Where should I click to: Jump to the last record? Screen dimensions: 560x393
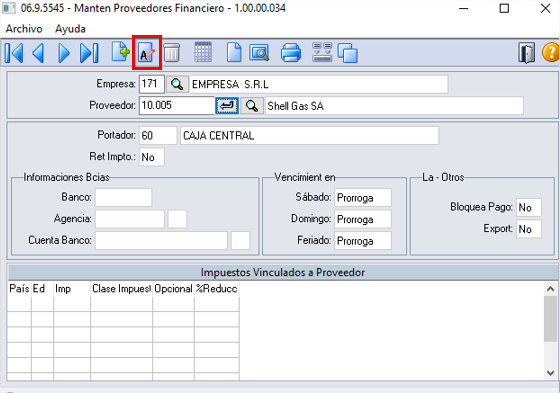(89, 53)
